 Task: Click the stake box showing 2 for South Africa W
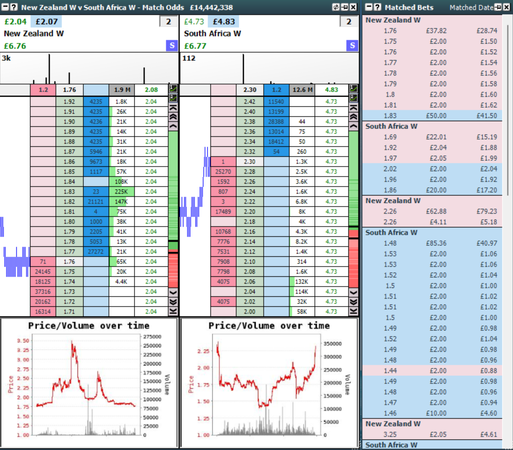[x=349, y=22]
